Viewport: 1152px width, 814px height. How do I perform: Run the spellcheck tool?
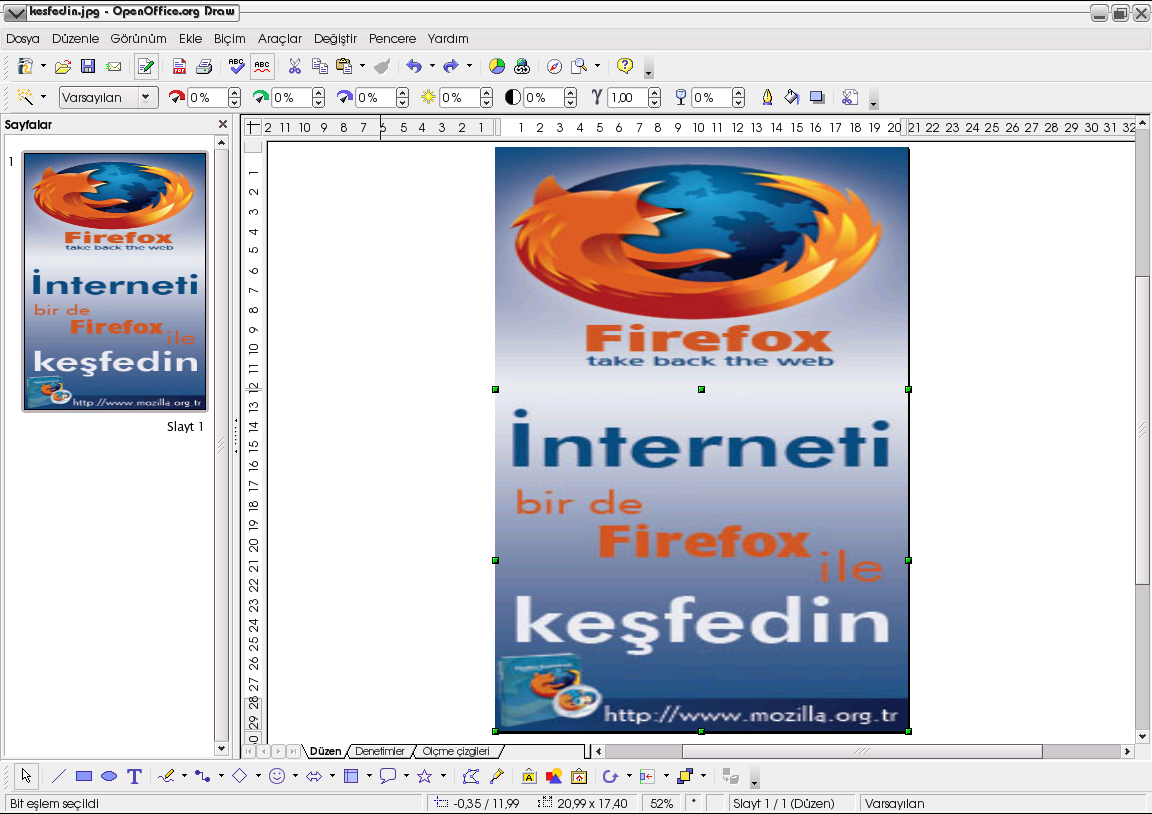coord(237,67)
